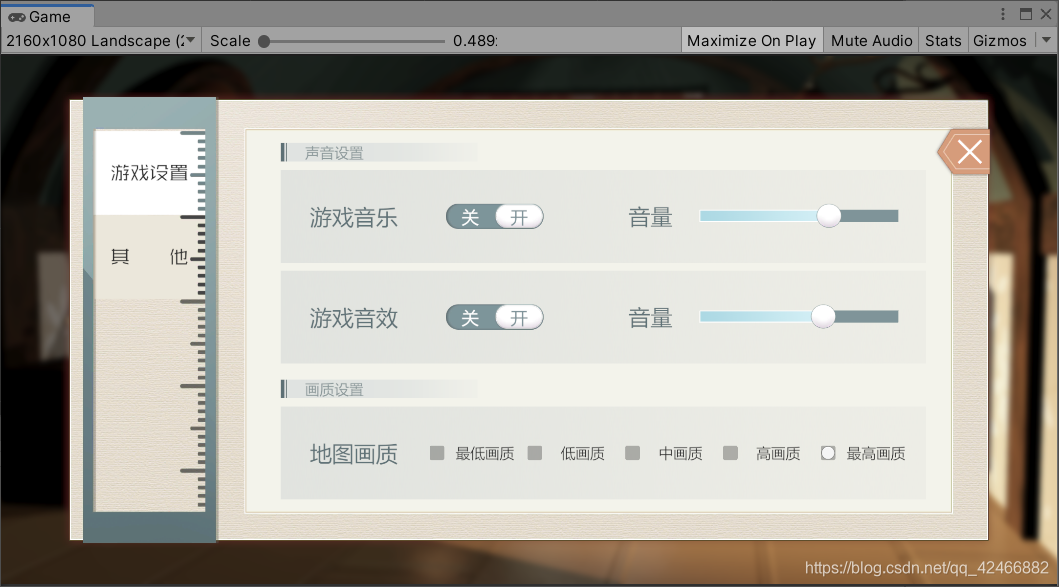The image size is (1059, 587).
Task: Toggle Mute Audio
Action: tap(871, 41)
